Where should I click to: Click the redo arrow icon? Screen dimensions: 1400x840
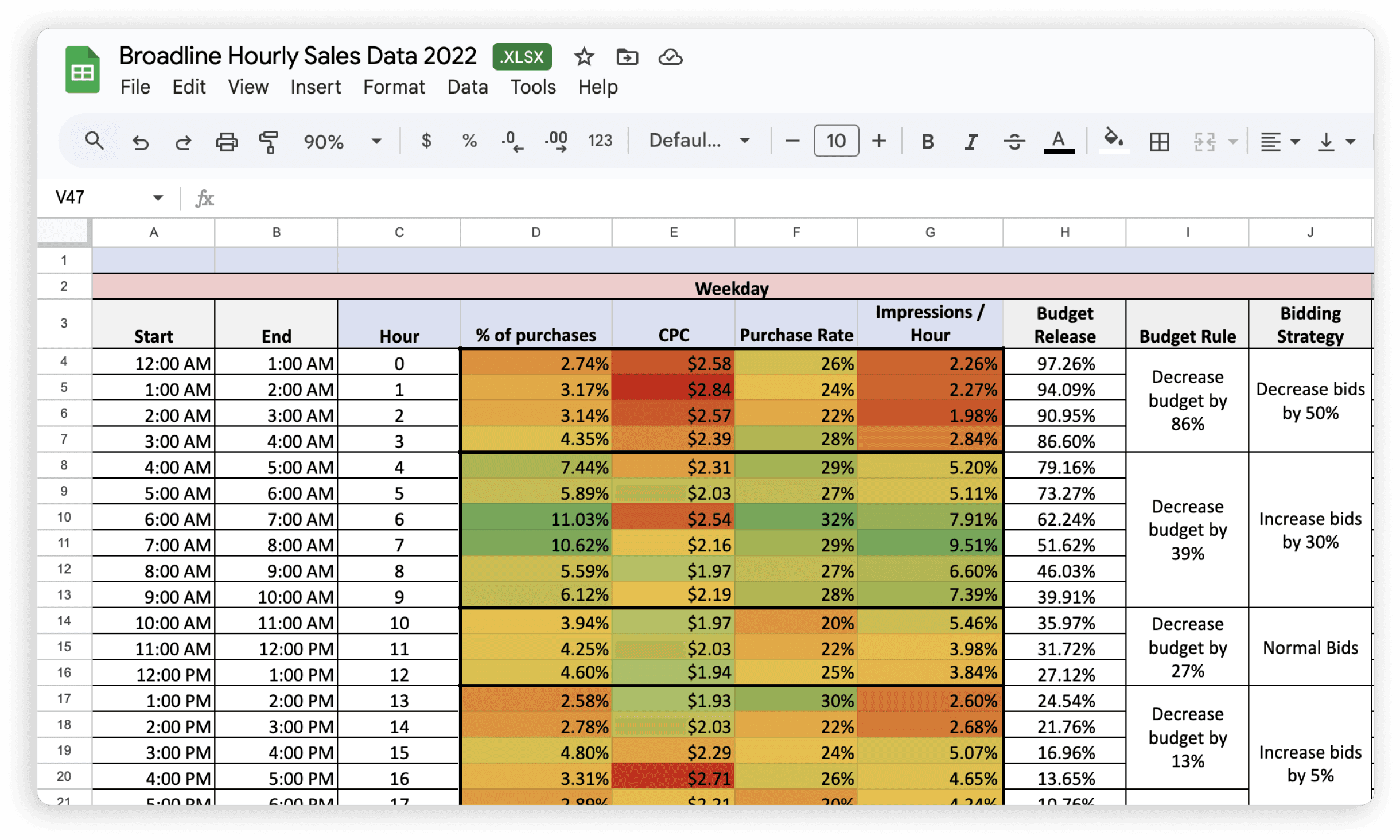183,141
